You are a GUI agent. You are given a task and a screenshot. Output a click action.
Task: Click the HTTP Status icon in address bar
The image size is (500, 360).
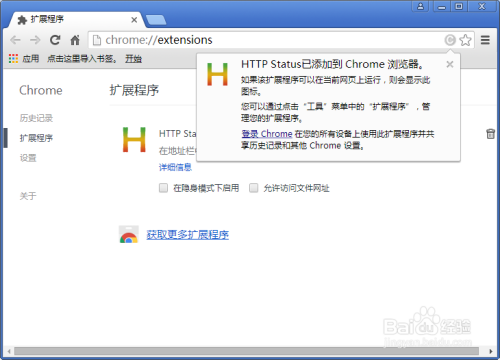pyautogui.click(x=450, y=40)
